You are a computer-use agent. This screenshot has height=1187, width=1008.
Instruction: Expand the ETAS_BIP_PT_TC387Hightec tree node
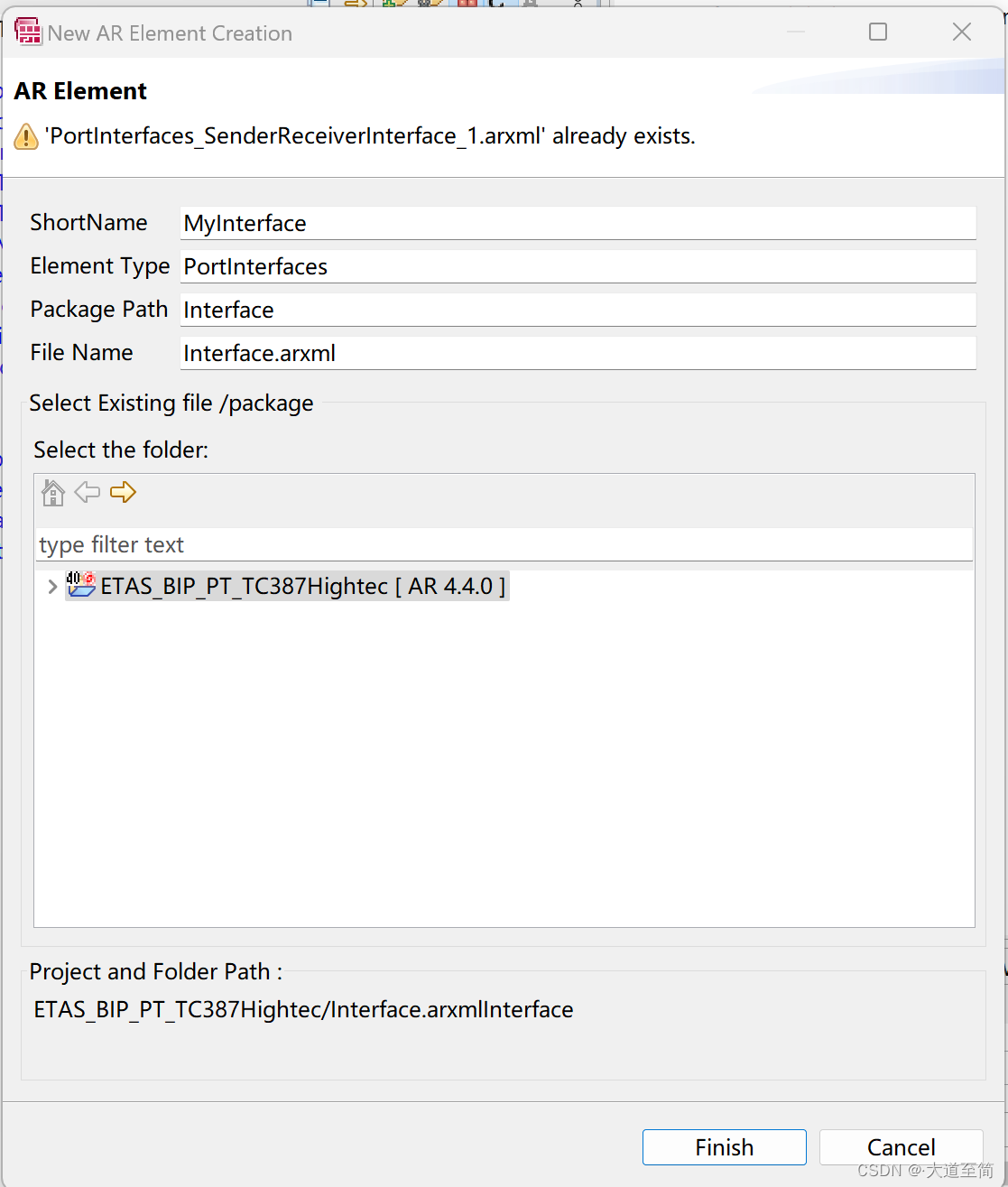pos(51,587)
